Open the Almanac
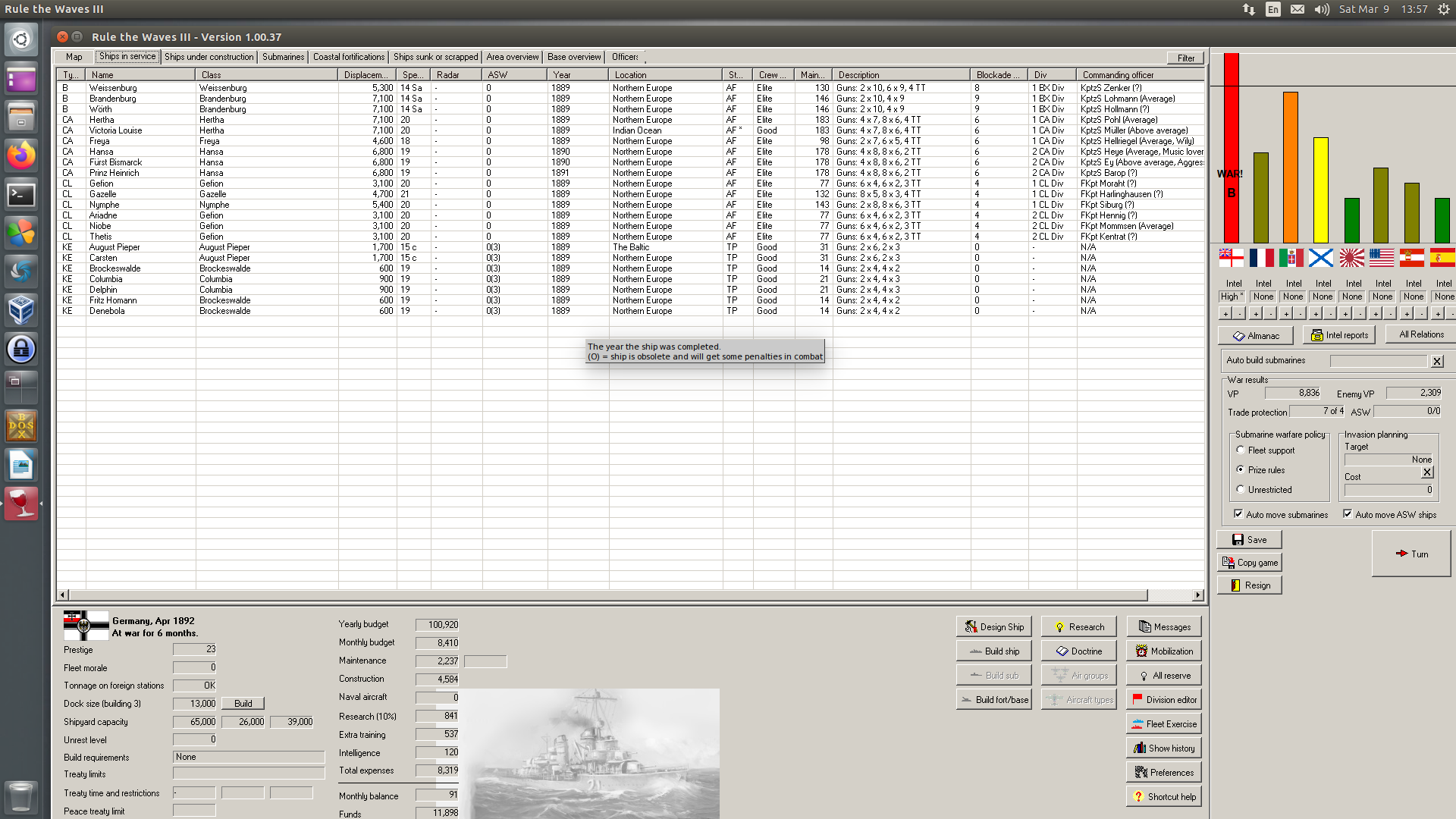 coord(1255,335)
